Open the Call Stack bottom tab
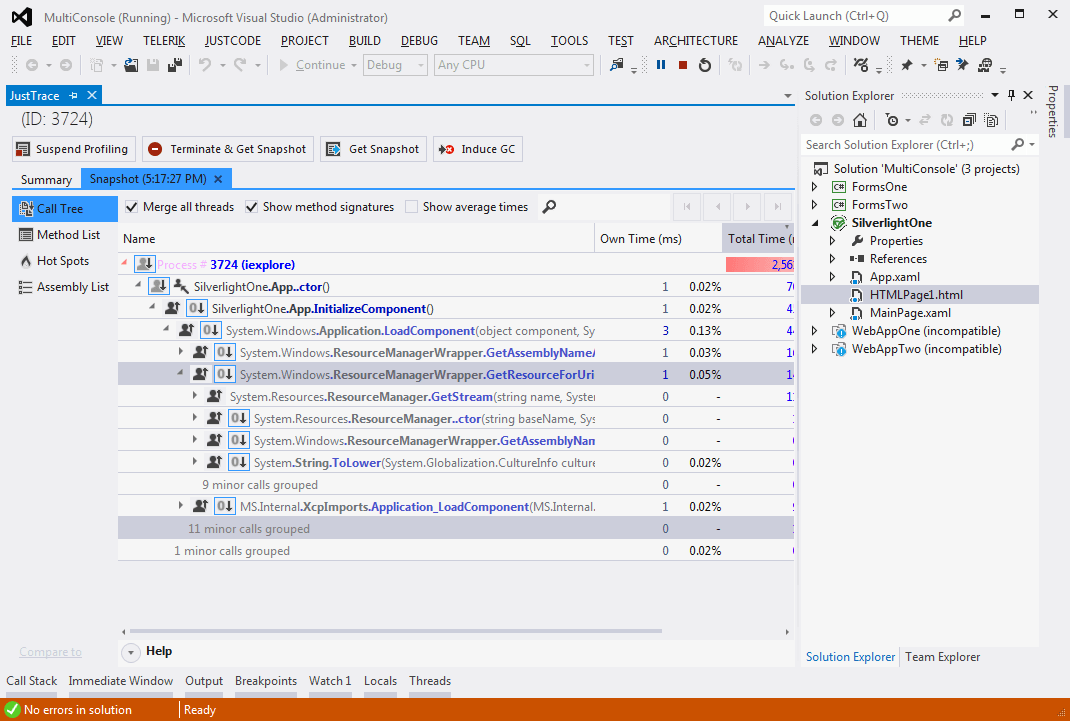Image resolution: width=1070 pixels, height=721 pixels. [x=32, y=681]
